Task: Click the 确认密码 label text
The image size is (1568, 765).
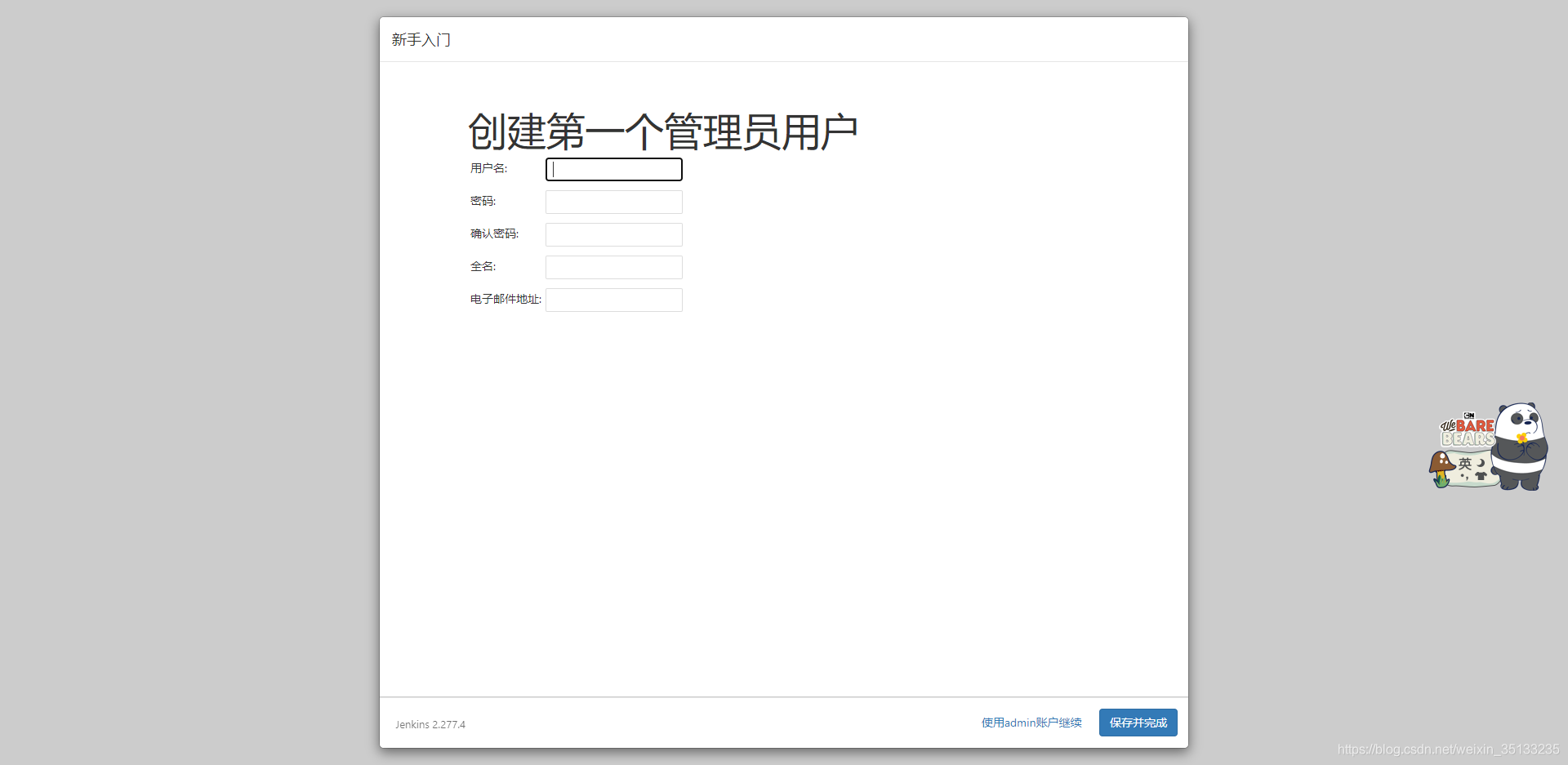Action: [495, 234]
